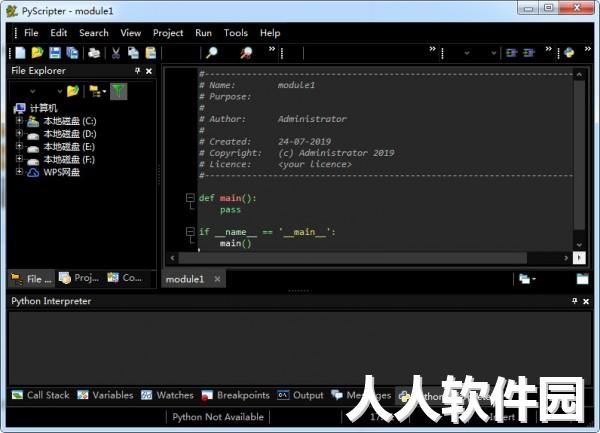
Task: Open second File Explorer navigation dropdown arrow
Action: (59, 91)
